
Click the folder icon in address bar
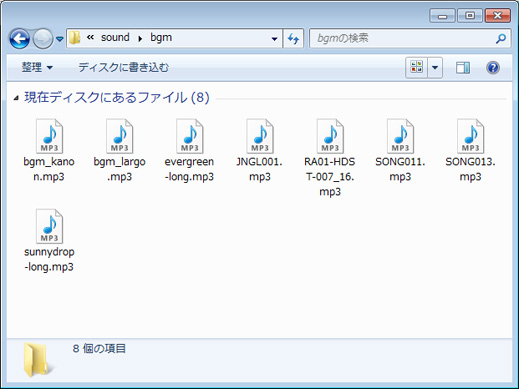coord(74,38)
